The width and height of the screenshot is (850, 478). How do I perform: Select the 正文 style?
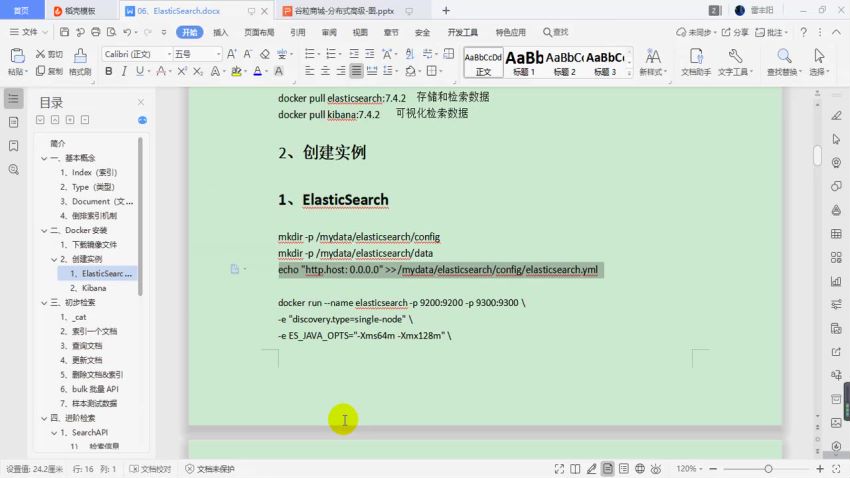point(483,62)
